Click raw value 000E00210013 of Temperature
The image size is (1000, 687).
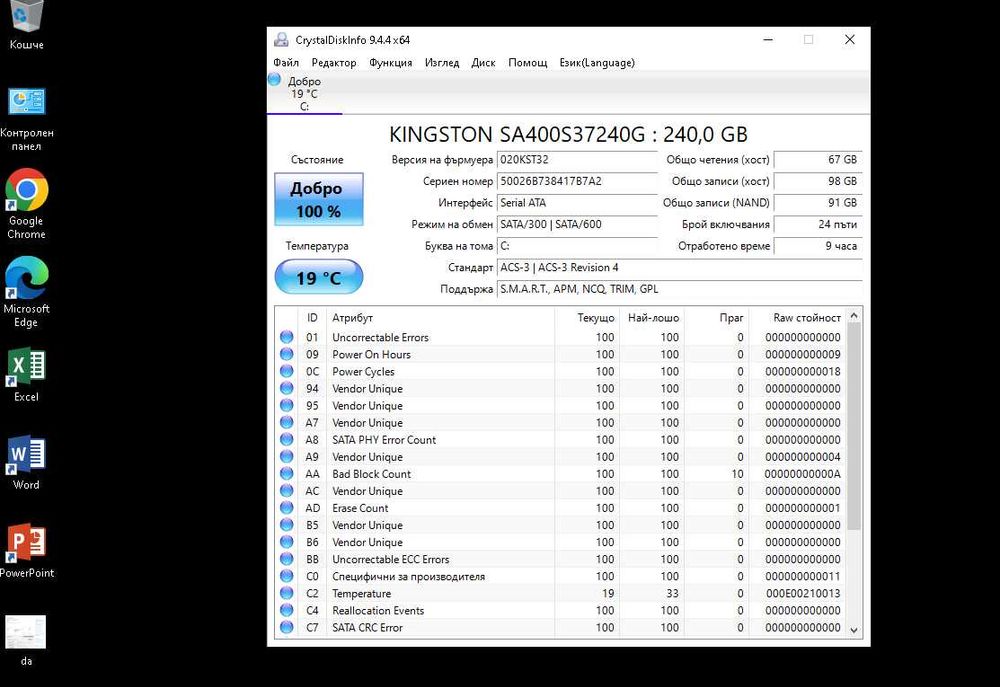(803, 593)
